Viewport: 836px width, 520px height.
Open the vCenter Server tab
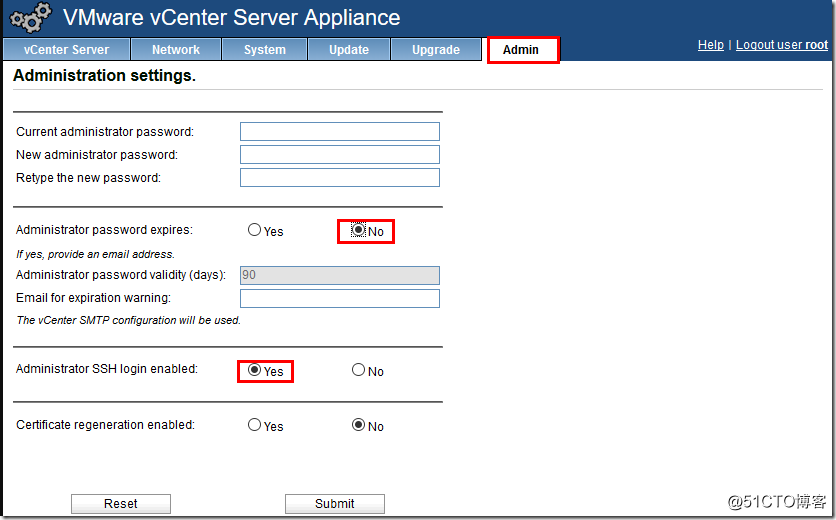coord(67,50)
